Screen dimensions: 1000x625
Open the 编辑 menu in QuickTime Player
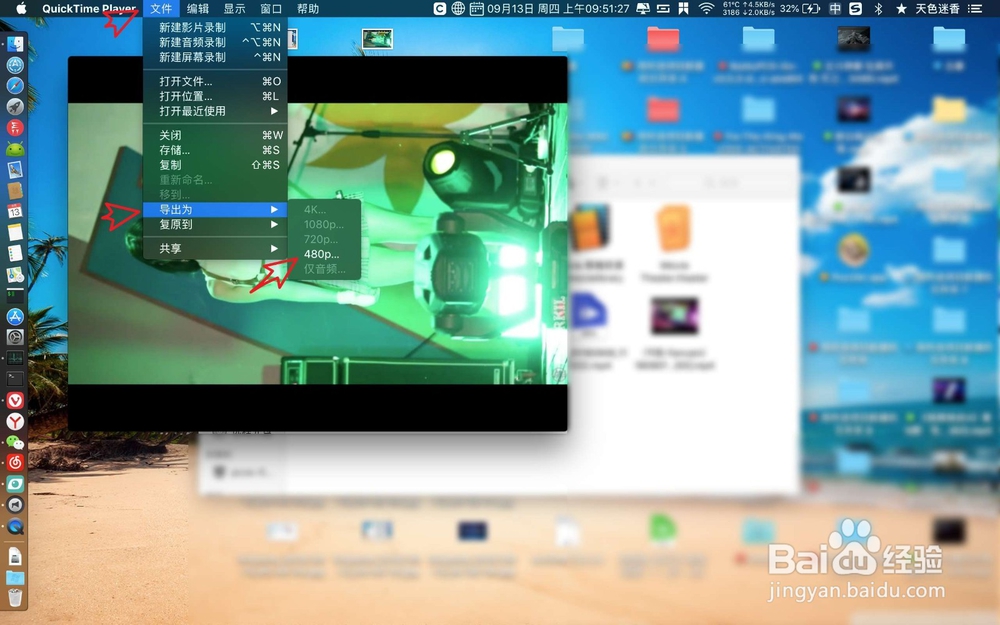[196, 9]
